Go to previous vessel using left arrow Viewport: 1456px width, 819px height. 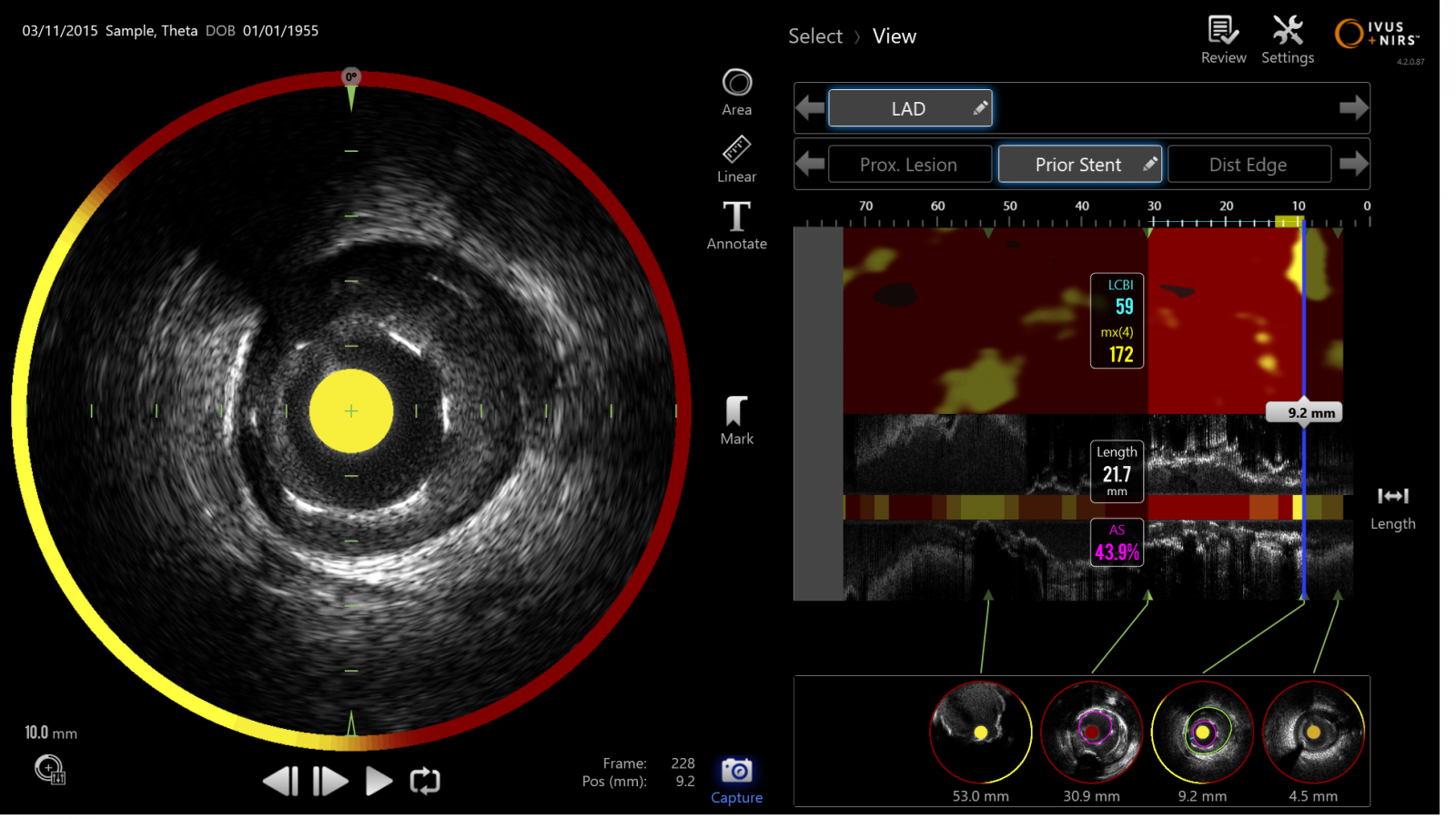click(x=810, y=108)
